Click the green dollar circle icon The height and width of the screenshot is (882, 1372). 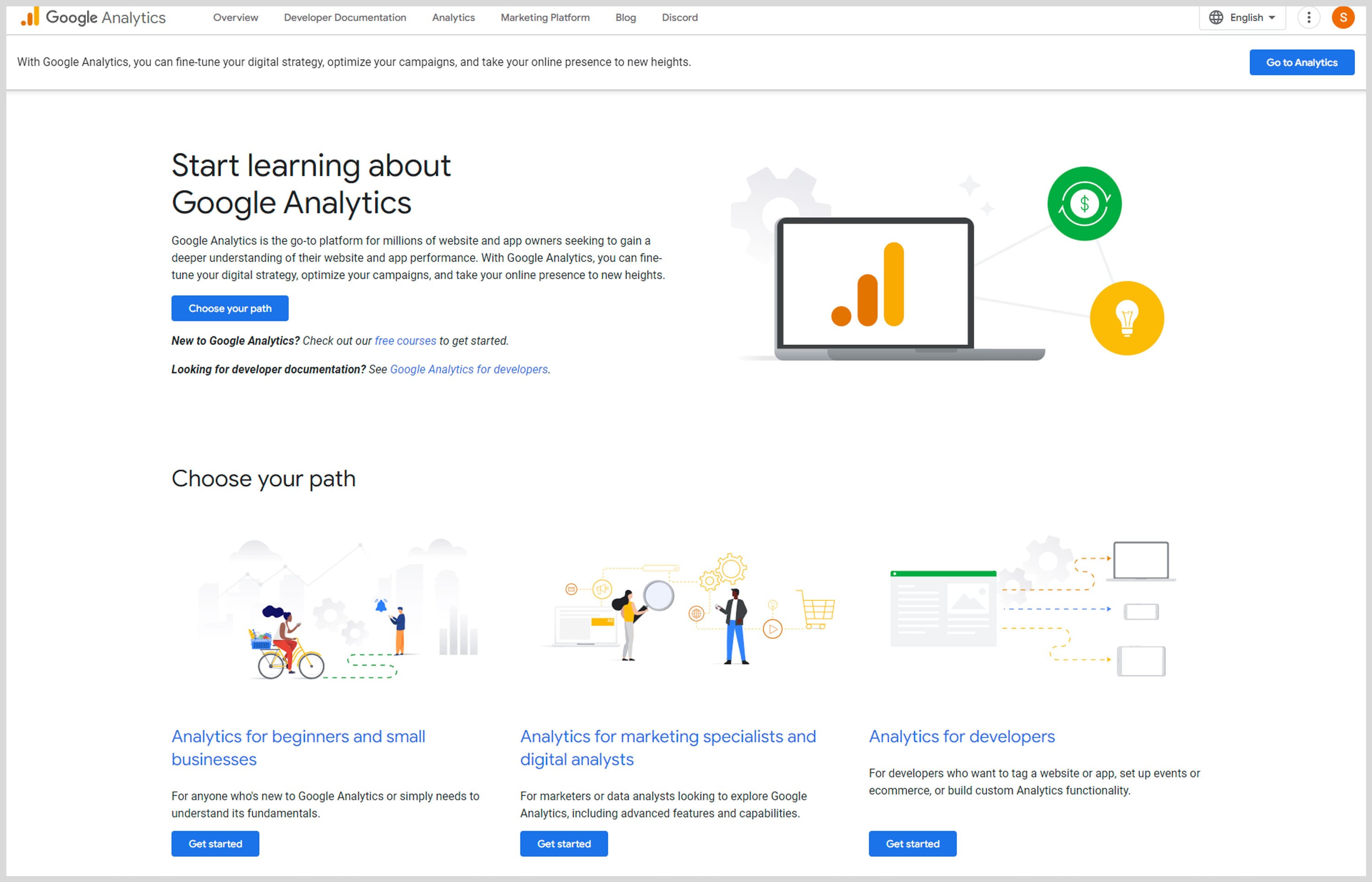1084,204
